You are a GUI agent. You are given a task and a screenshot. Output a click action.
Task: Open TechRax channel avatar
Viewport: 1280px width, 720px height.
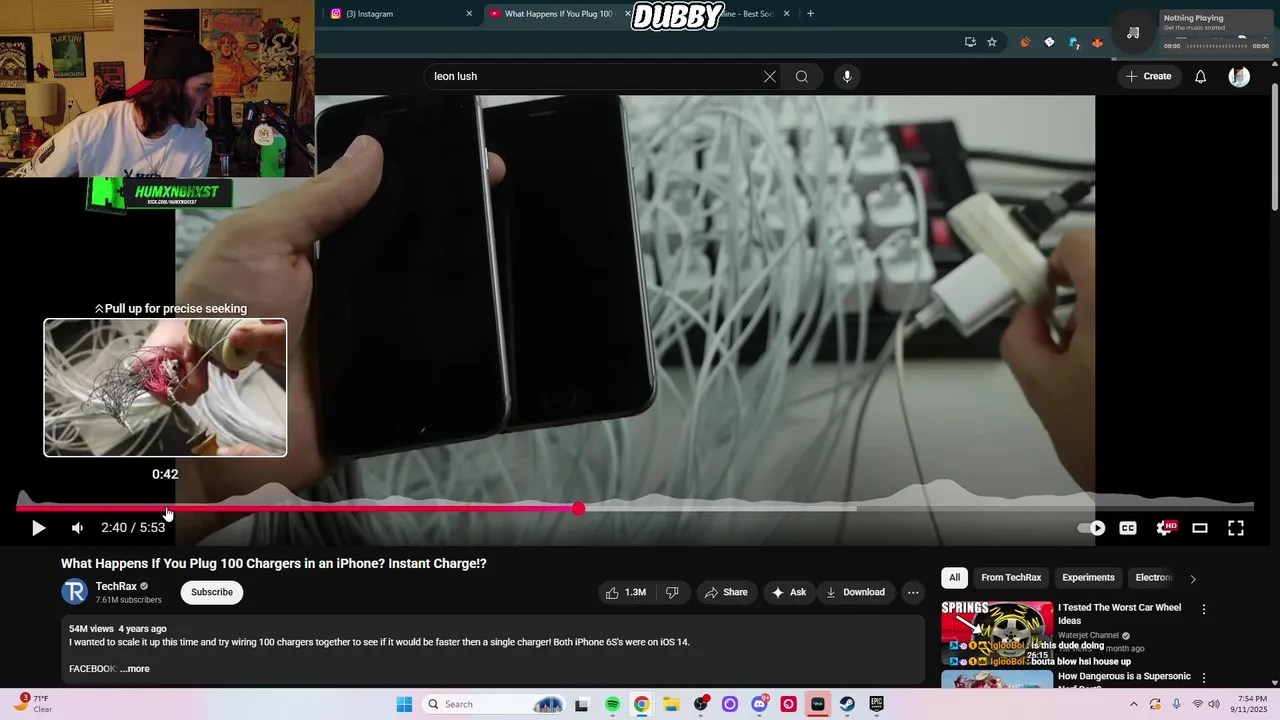(x=75, y=592)
